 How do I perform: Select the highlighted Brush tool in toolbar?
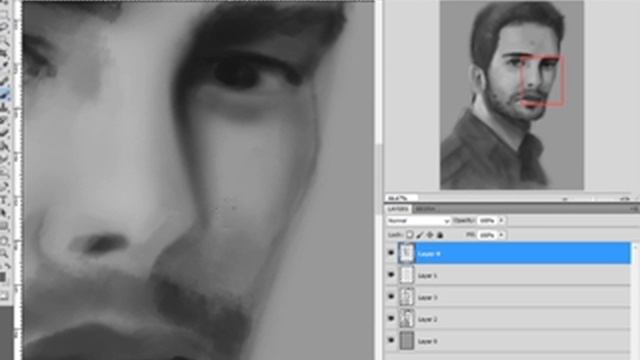pyautogui.click(x=5, y=95)
